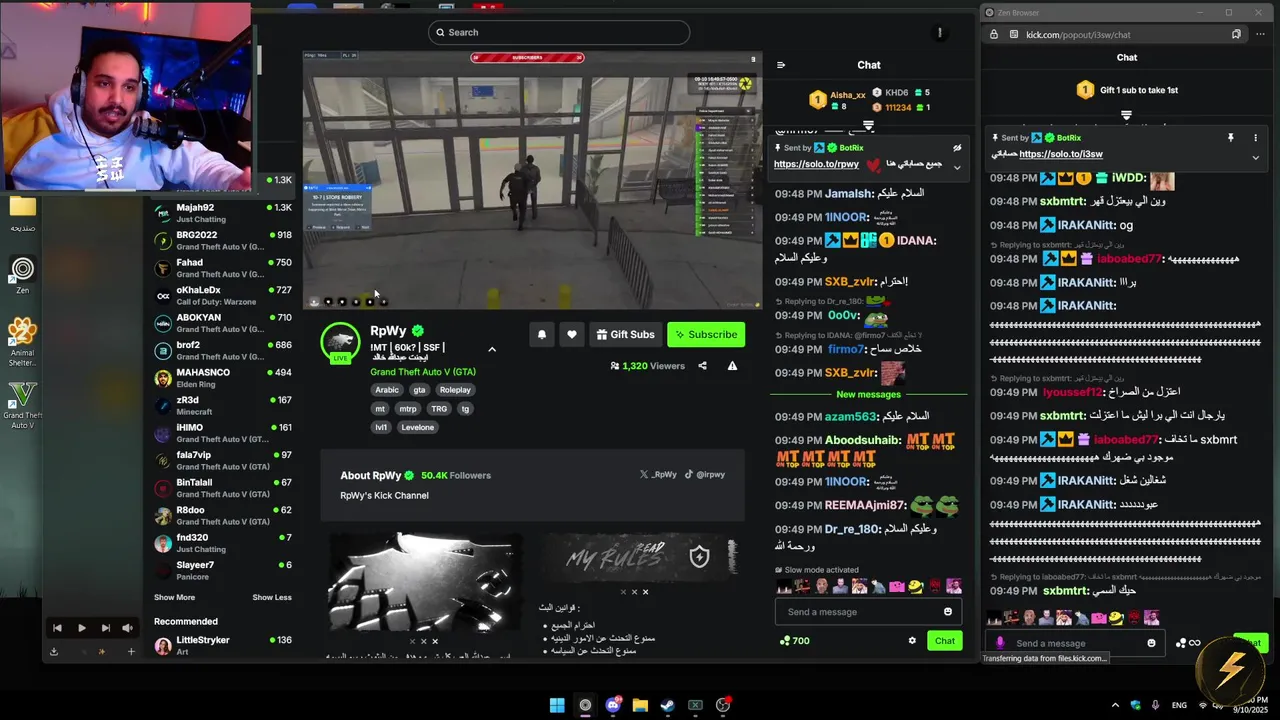Click the pin icon in popout chat's pinned message
This screenshot has width=1280, height=720.
click(1230, 138)
